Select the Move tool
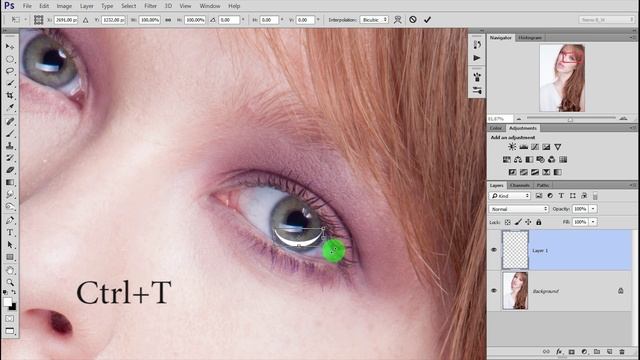 [10, 47]
